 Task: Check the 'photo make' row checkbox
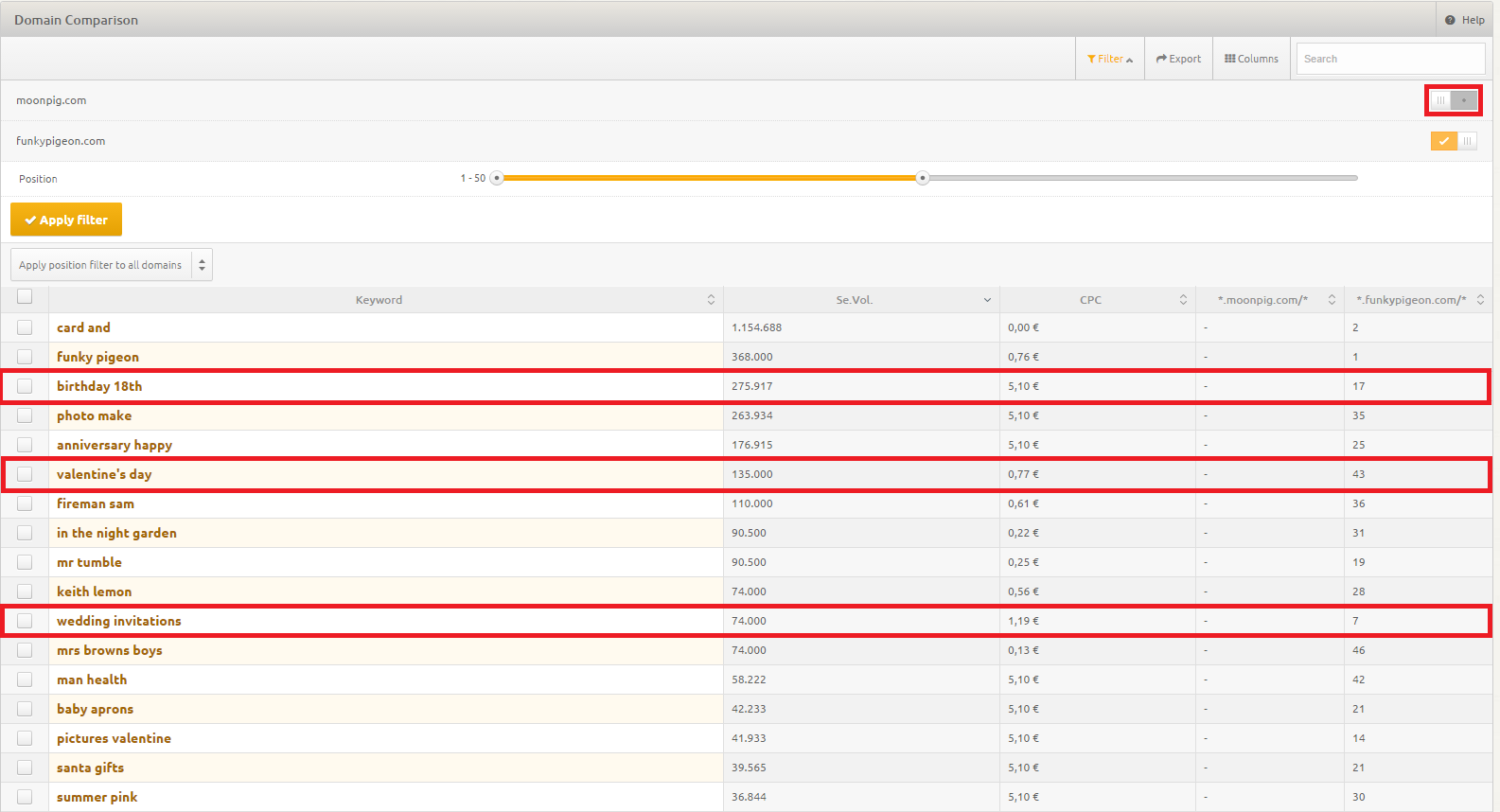[25, 415]
